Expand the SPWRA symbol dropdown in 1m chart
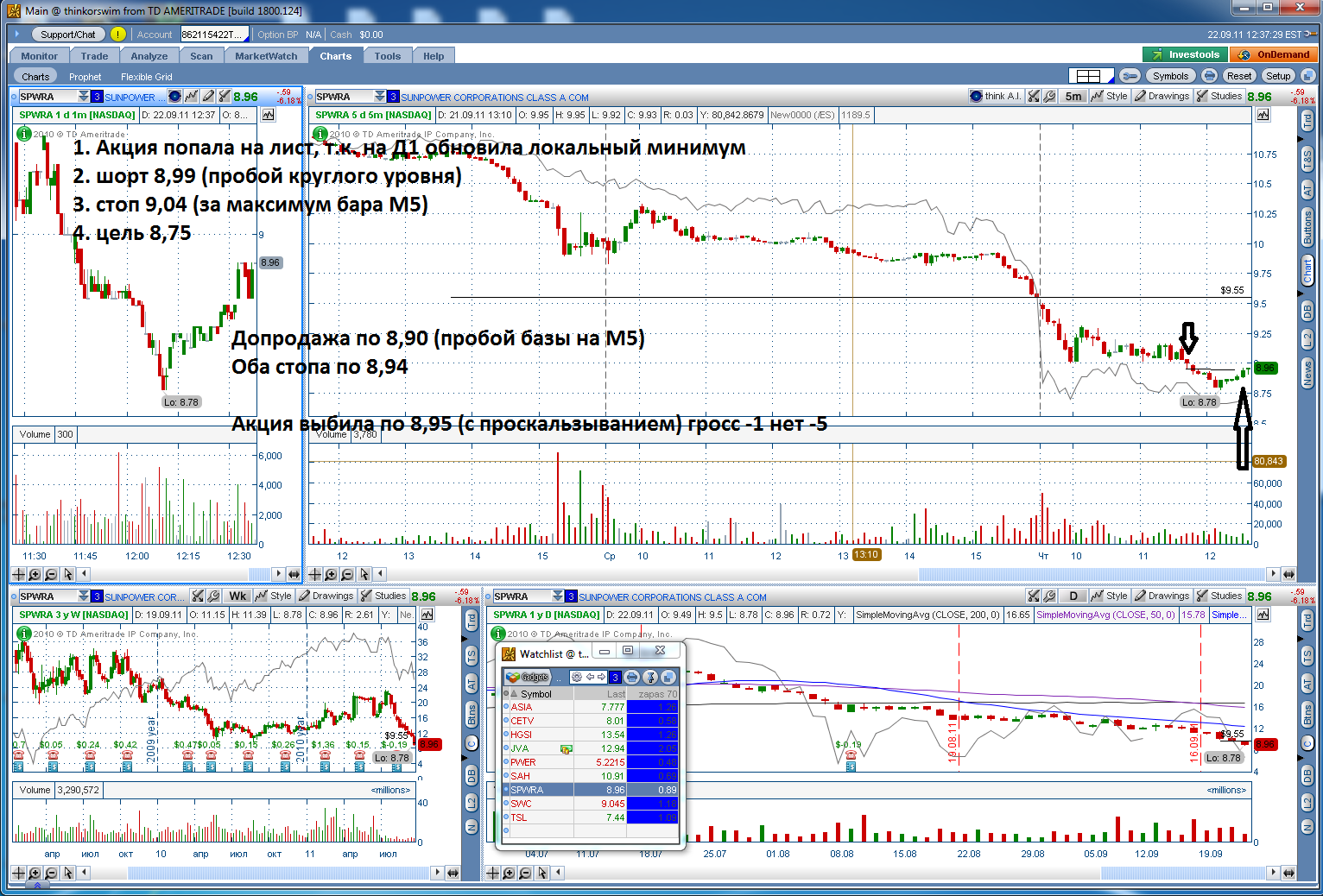The height and width of the screenshot is (896, 1323). coord(84,97)
